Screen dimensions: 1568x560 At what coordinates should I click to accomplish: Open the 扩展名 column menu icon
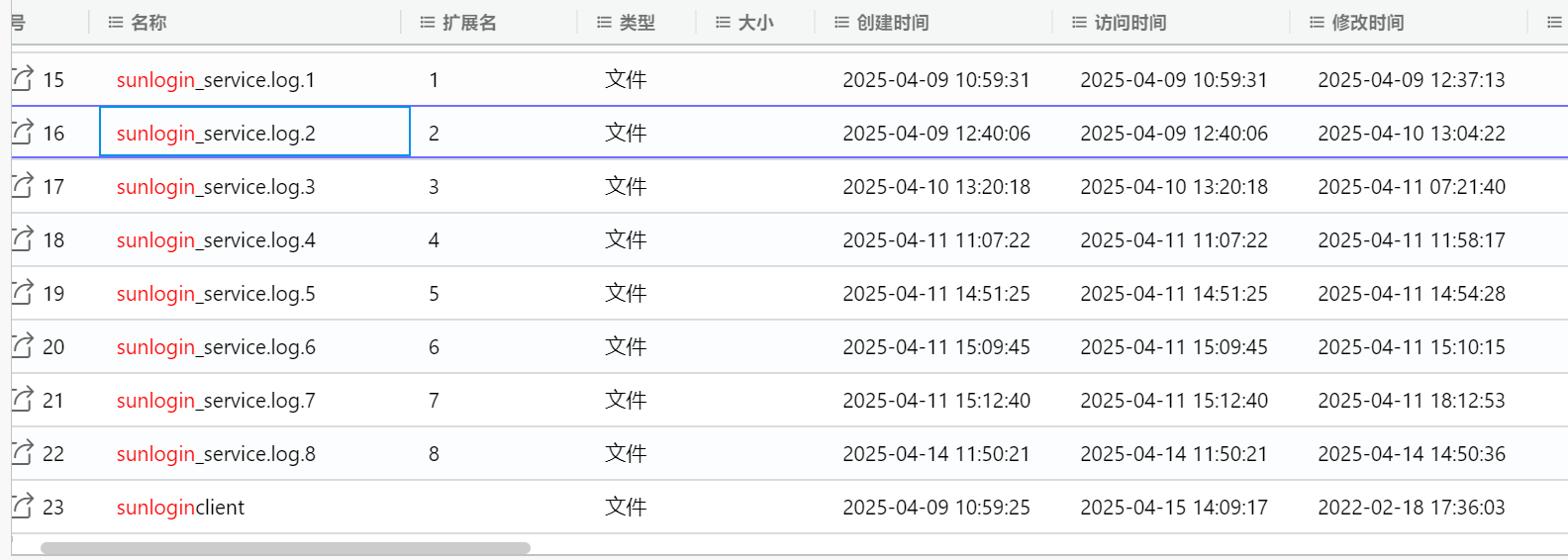point(428,22)
